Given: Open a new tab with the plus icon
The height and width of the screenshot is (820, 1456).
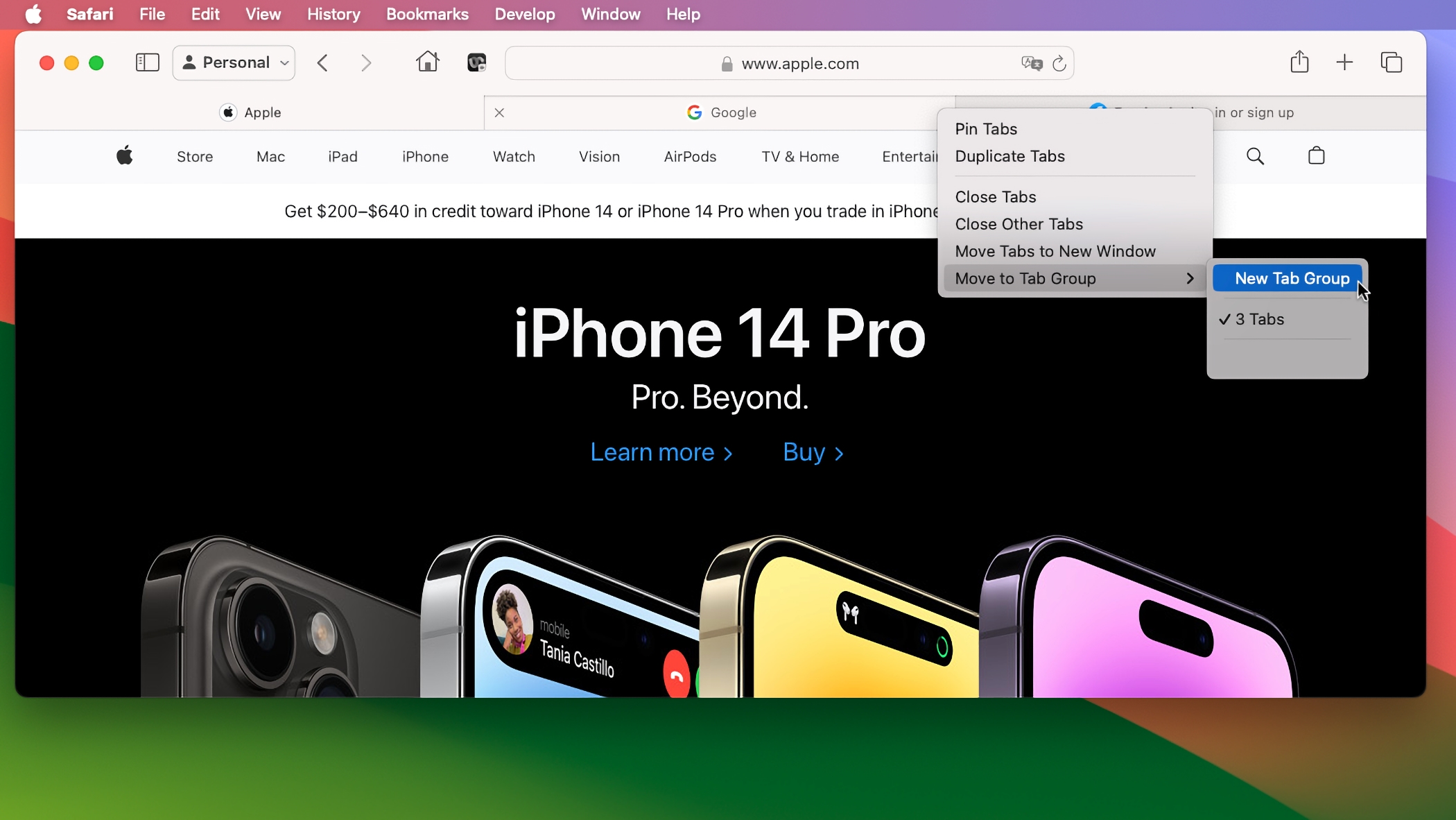Looking at the screenshot, I should [1345, 62].
